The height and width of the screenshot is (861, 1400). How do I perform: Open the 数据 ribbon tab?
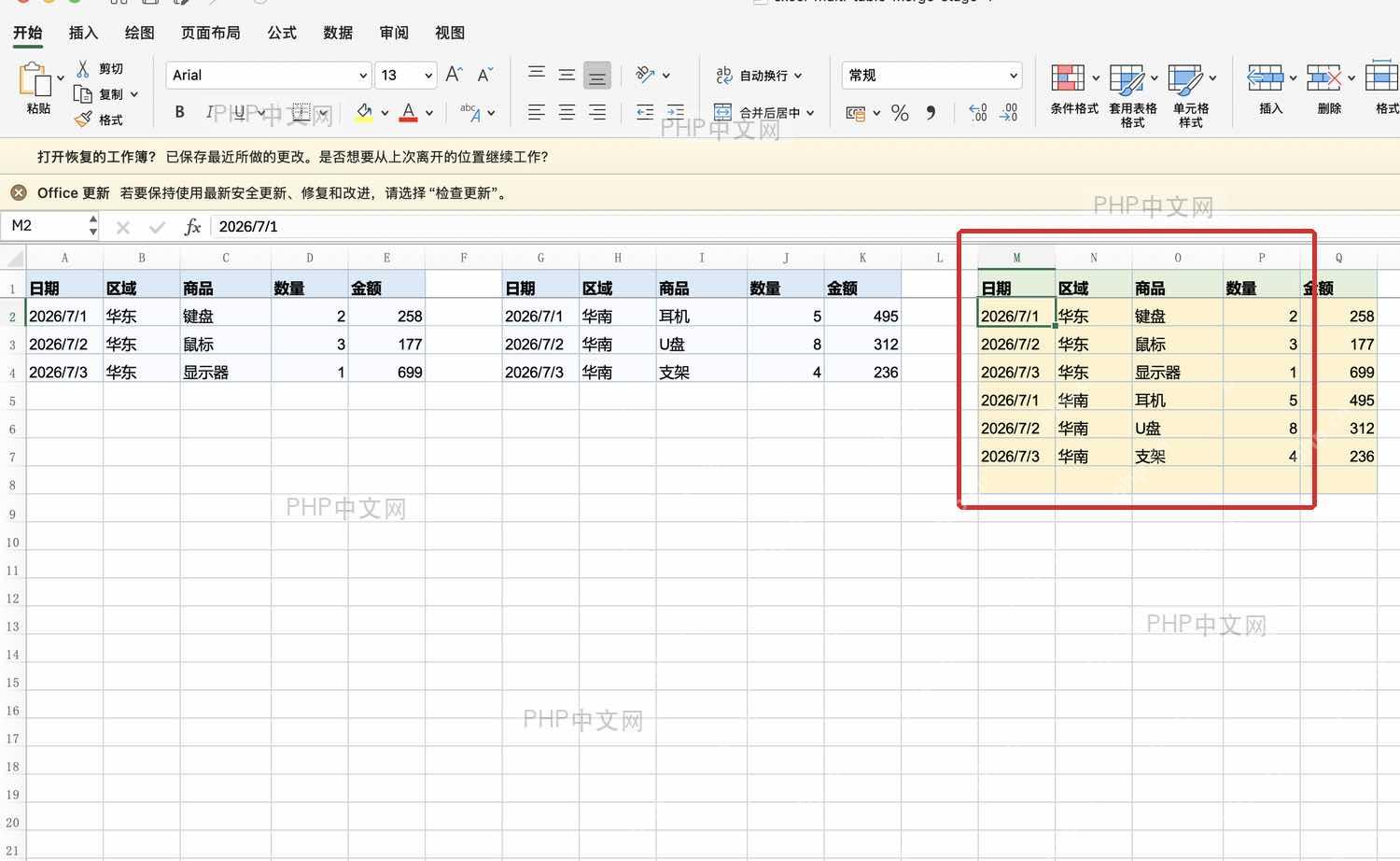tap(338, 33)
